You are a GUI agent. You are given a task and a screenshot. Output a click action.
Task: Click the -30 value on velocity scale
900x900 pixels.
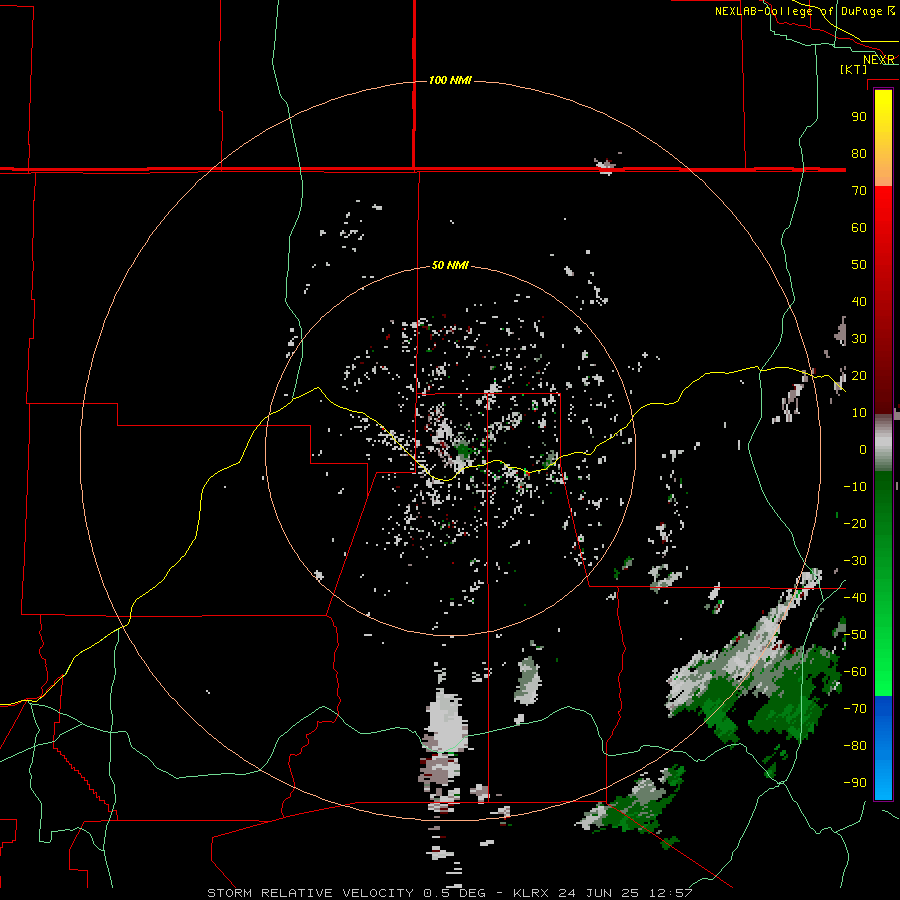[x=855, y=561]
